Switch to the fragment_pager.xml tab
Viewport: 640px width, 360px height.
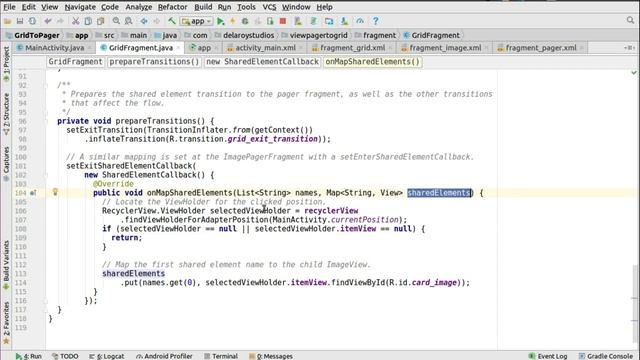(541, 48)
